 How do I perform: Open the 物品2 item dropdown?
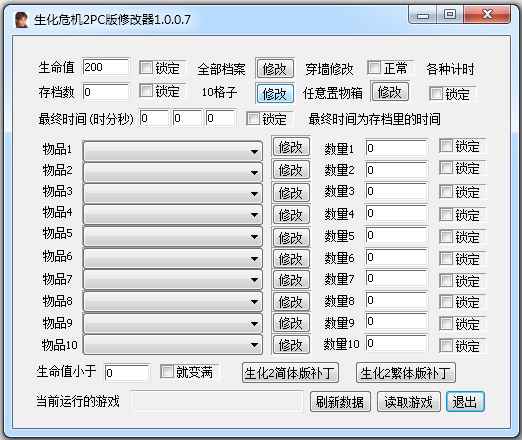pyautogui.click(x=173, y=172)
